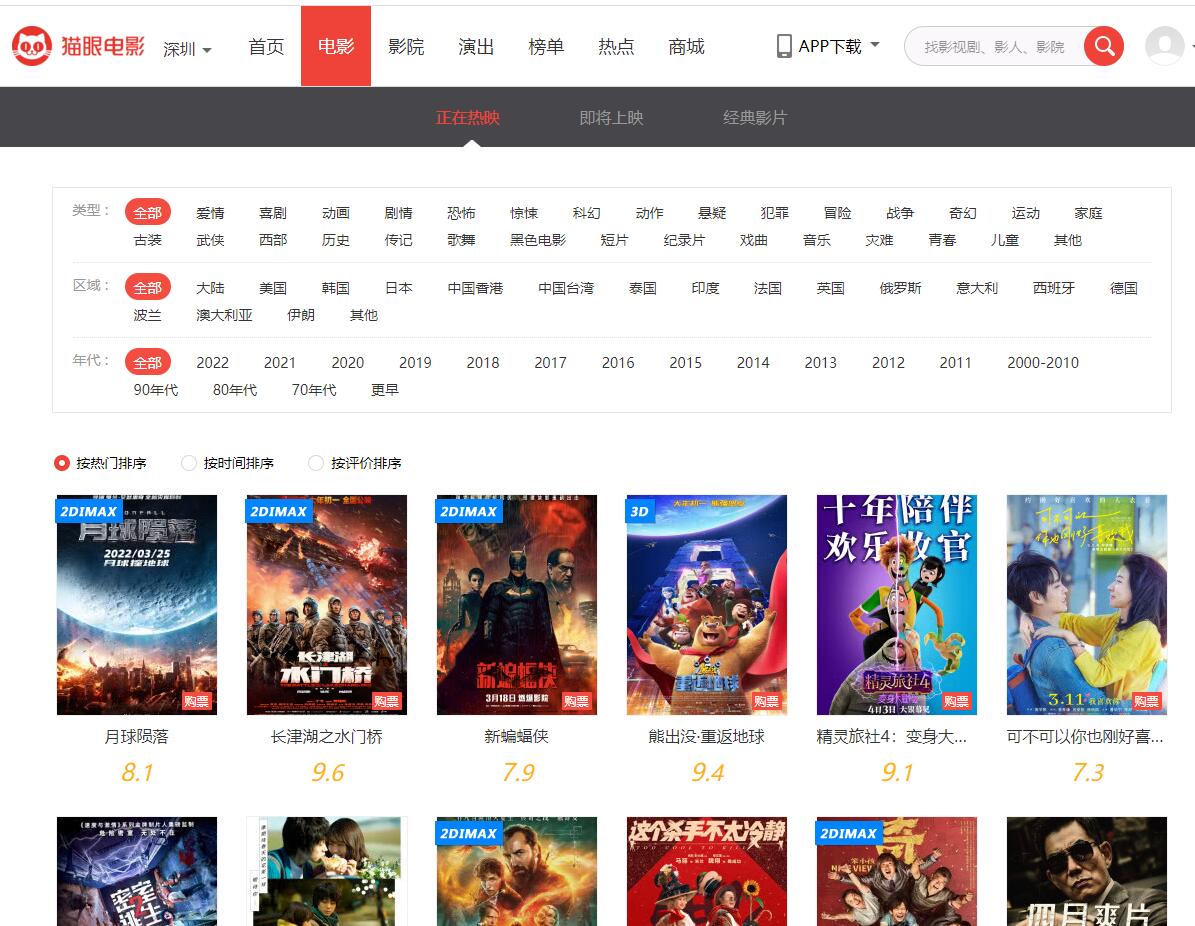Click 7.3 rating under 可不可以你也刚好喜...
1195x926 pixels.
(1088, 773)
